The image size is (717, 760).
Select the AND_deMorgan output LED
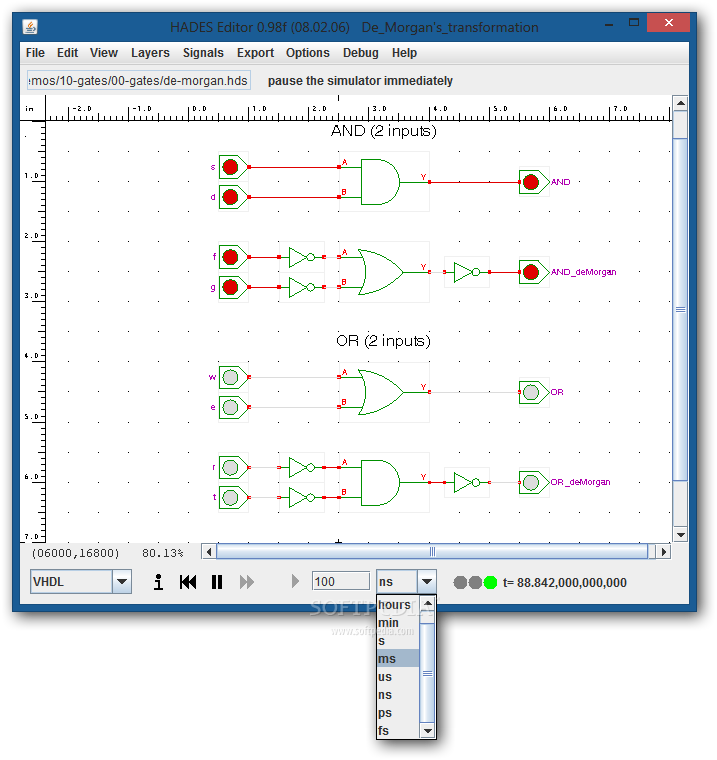pyautogui.click(x=533, y=272)
